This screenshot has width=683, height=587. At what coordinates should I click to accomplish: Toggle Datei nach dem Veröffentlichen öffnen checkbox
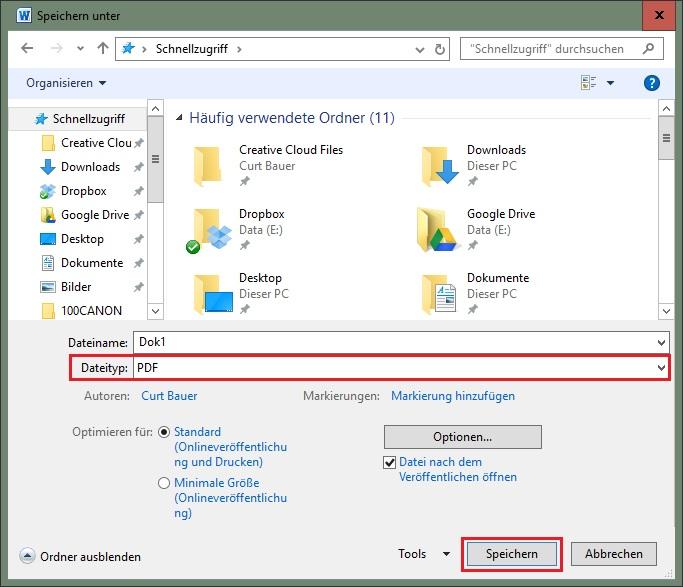[390, 463]
